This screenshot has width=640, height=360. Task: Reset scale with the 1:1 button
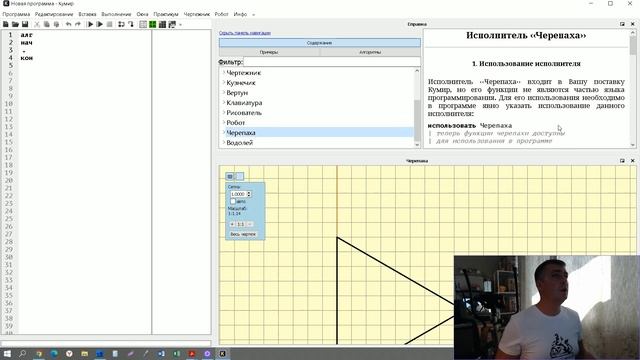(x=241, y=224)
